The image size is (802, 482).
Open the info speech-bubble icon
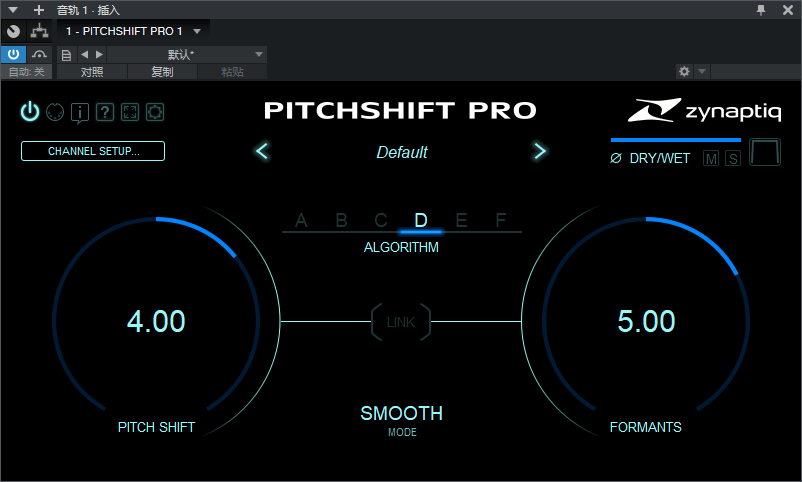(x=80, y=113)
